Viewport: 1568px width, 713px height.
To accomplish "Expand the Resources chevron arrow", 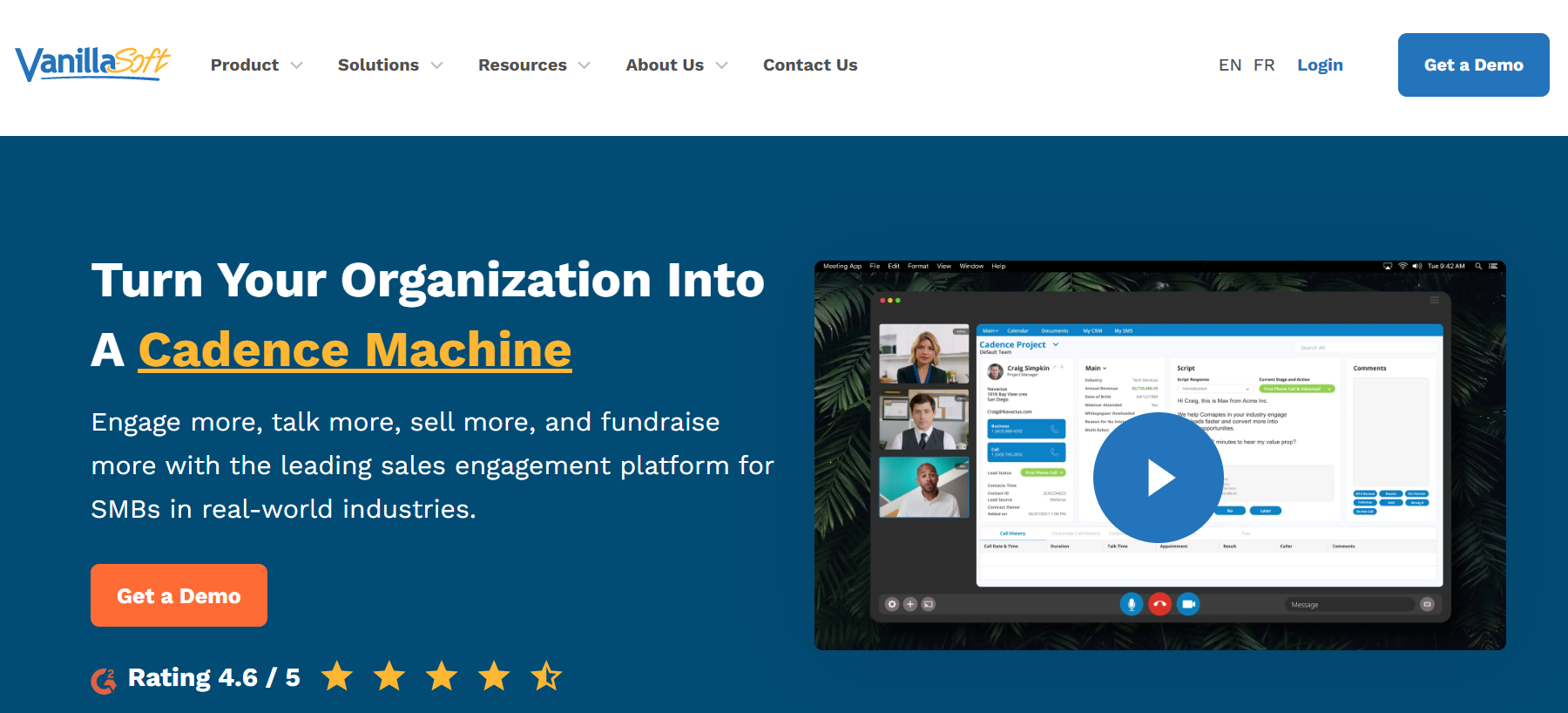I will [584, 65].
